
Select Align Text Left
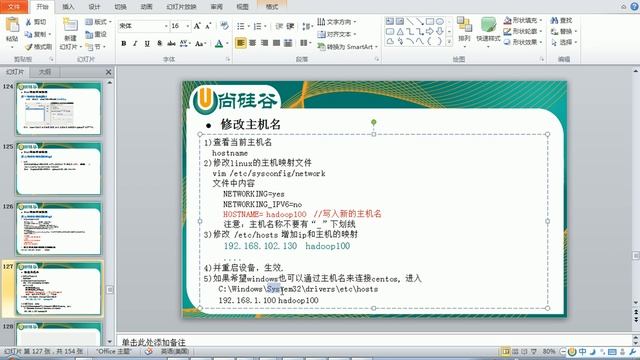(240, 43)
